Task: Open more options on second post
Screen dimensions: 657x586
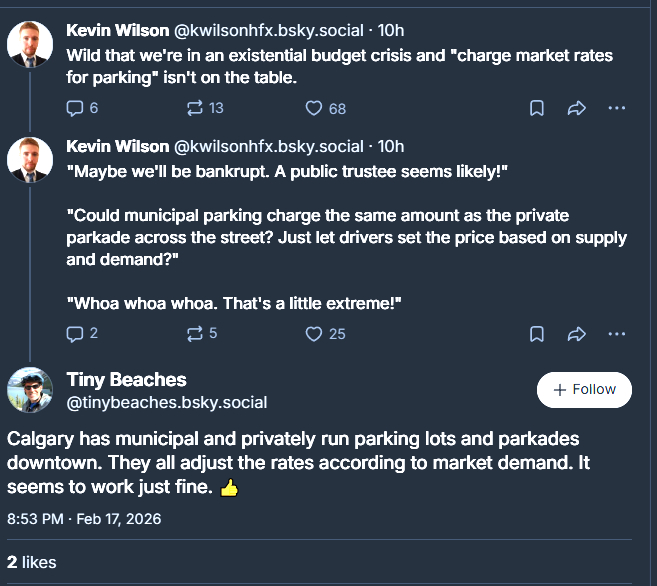Action: point(617,333)
